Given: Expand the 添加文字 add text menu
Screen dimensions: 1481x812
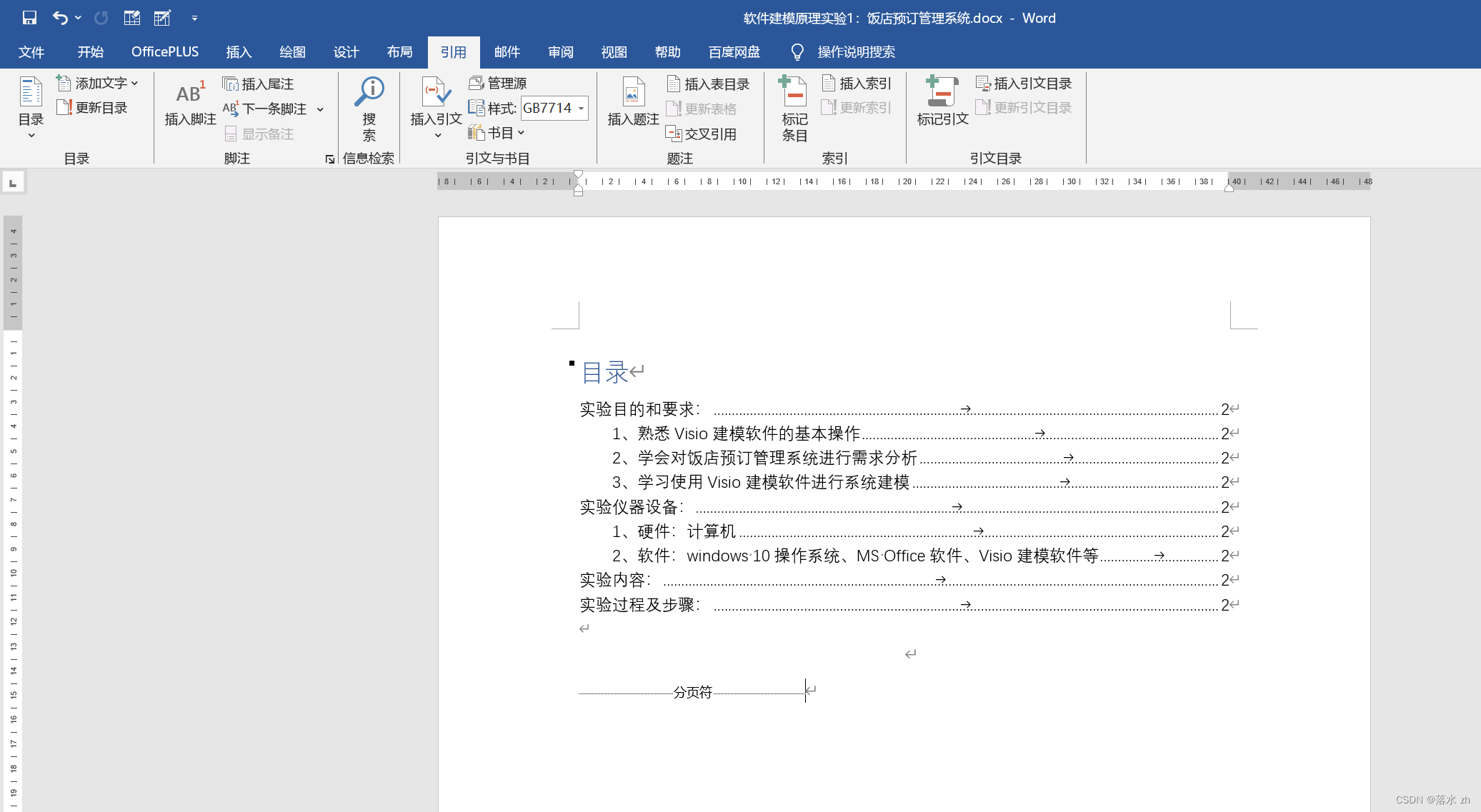Looking at the screenshot, I should click(134, 84).
